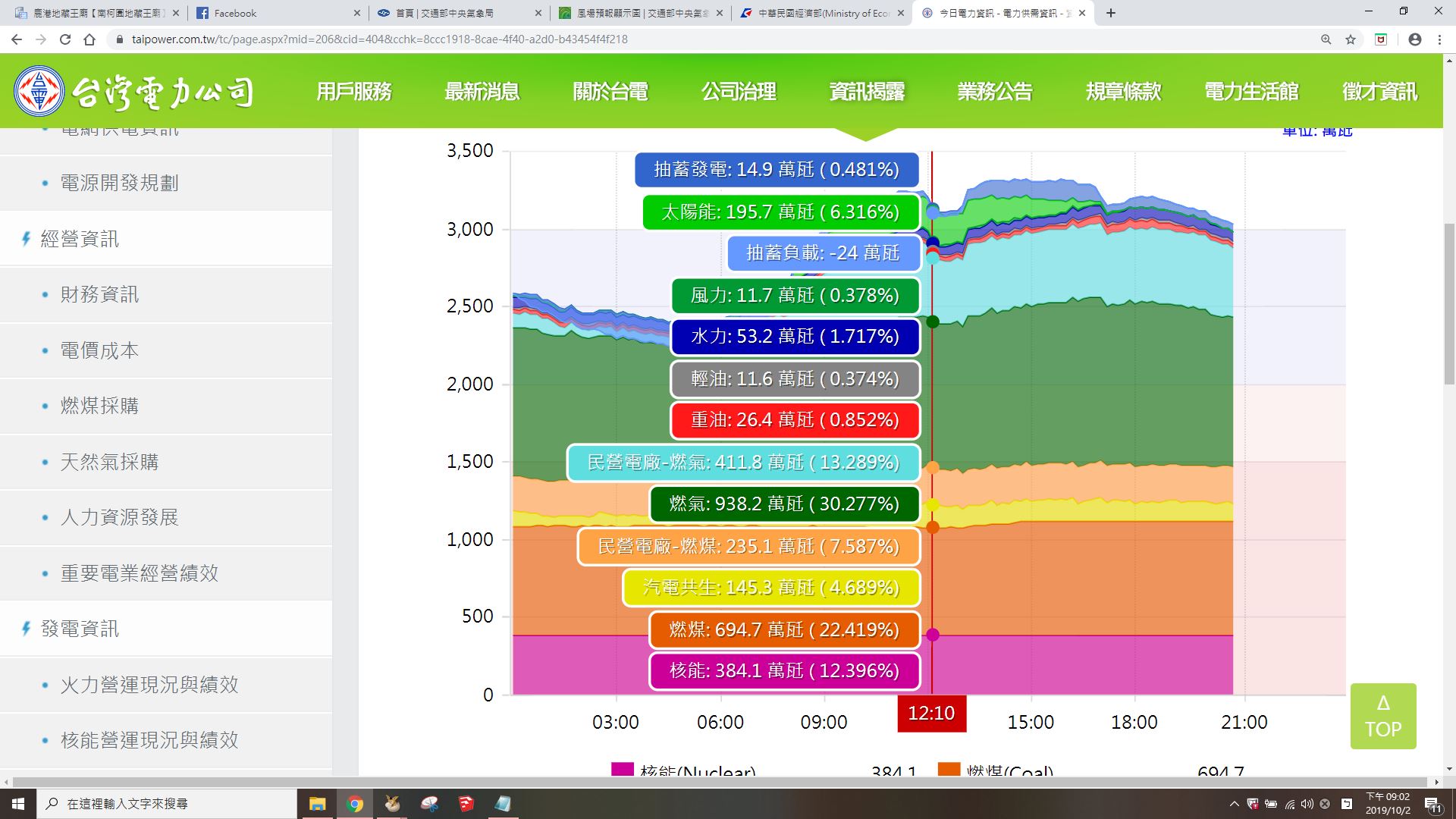Open 燃煤採購 sidebar link
Image resolution: width=1456 pixels, height=819 pixels.
pyautogui.click(x=166, y=406)
